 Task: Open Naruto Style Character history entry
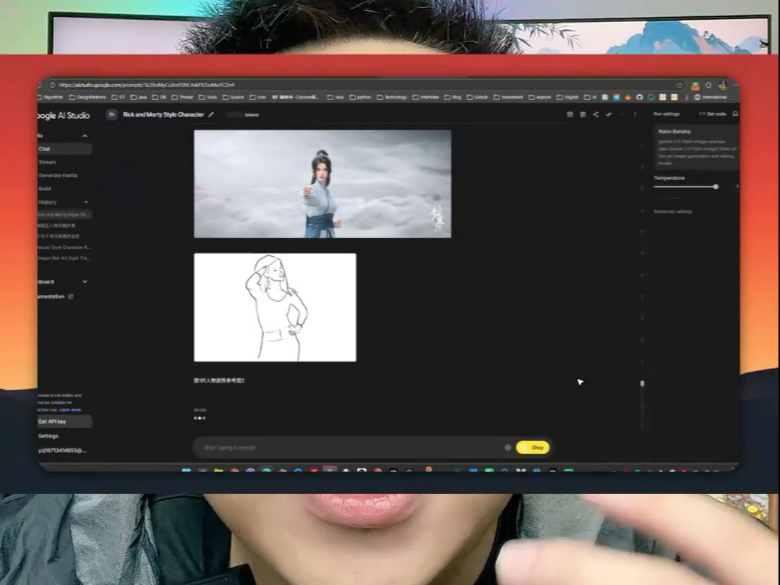tap(65, 247)
